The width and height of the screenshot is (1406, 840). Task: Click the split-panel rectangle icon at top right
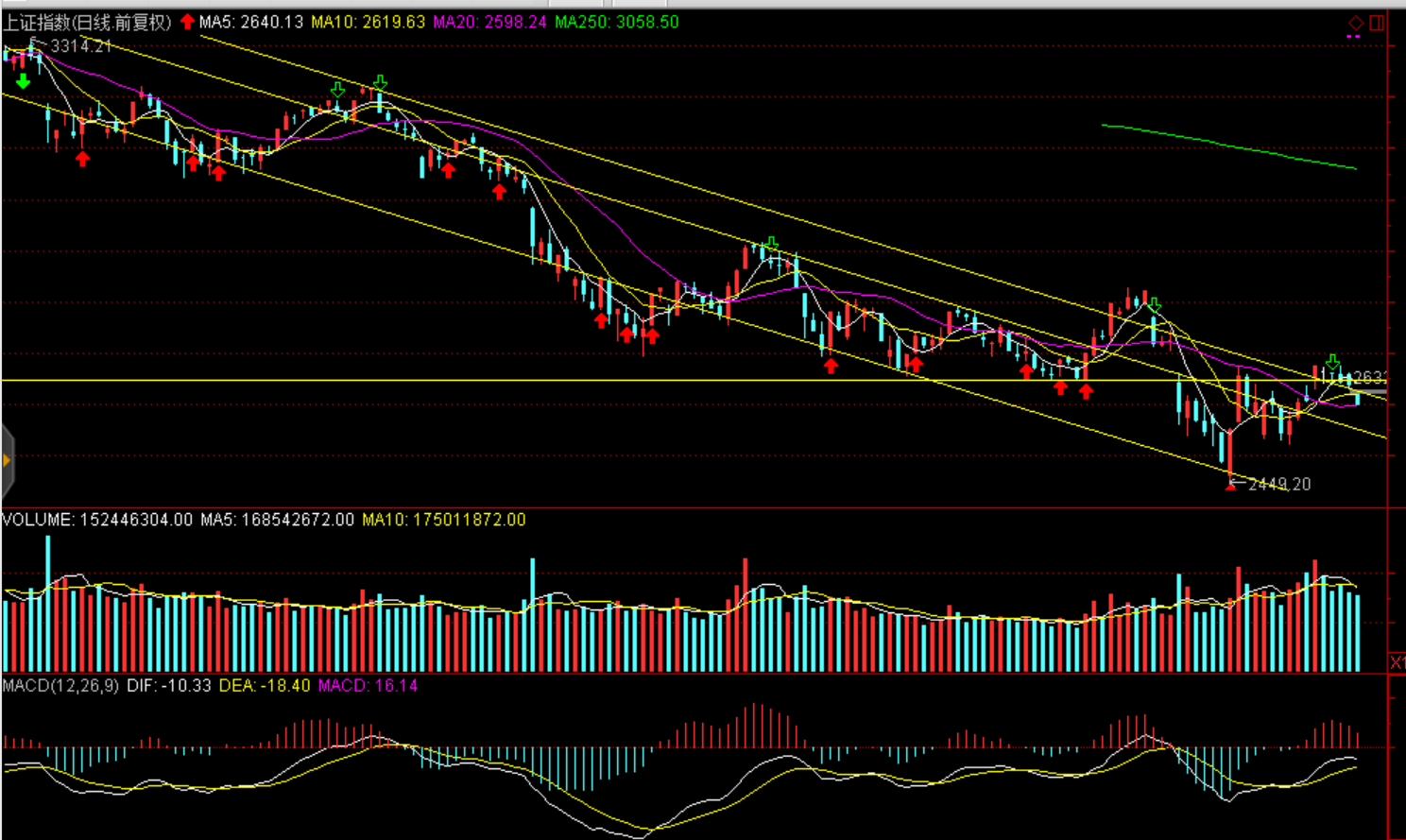click(x=1378, y=22)
